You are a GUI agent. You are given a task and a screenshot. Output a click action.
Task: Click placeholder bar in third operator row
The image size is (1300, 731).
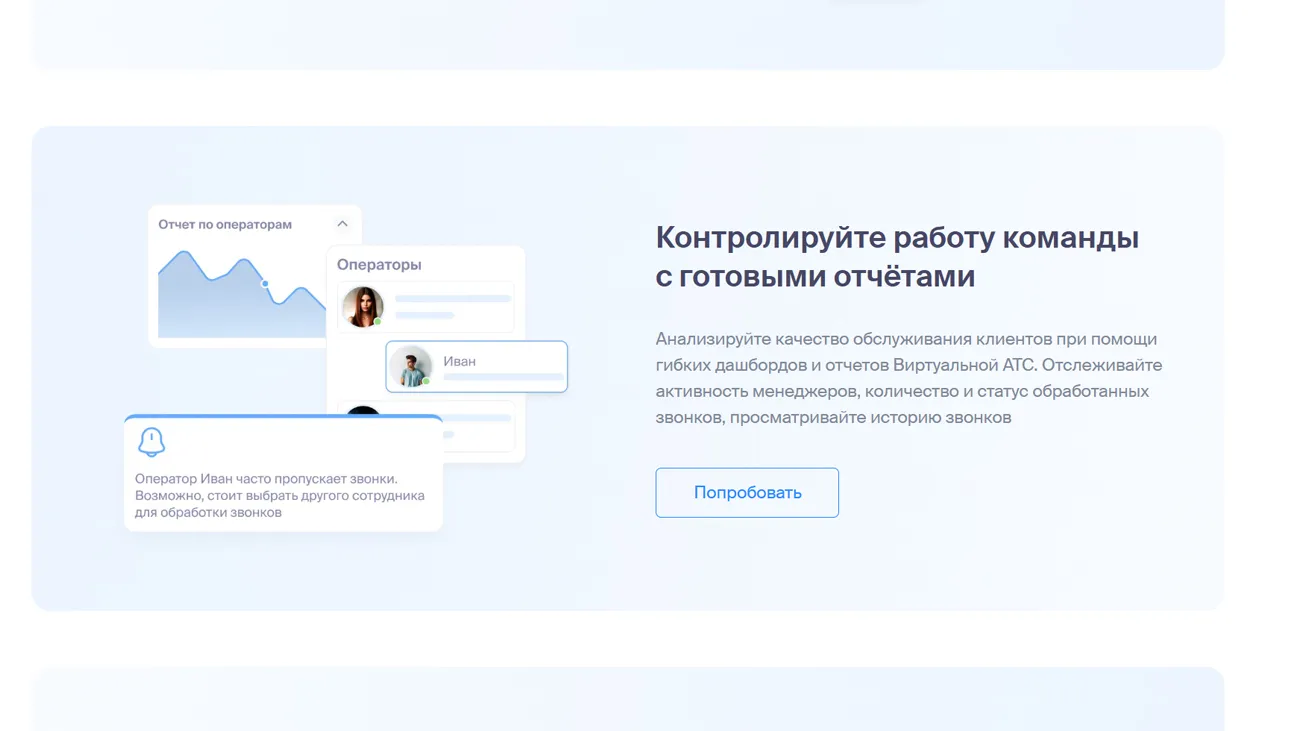(480, 419)
